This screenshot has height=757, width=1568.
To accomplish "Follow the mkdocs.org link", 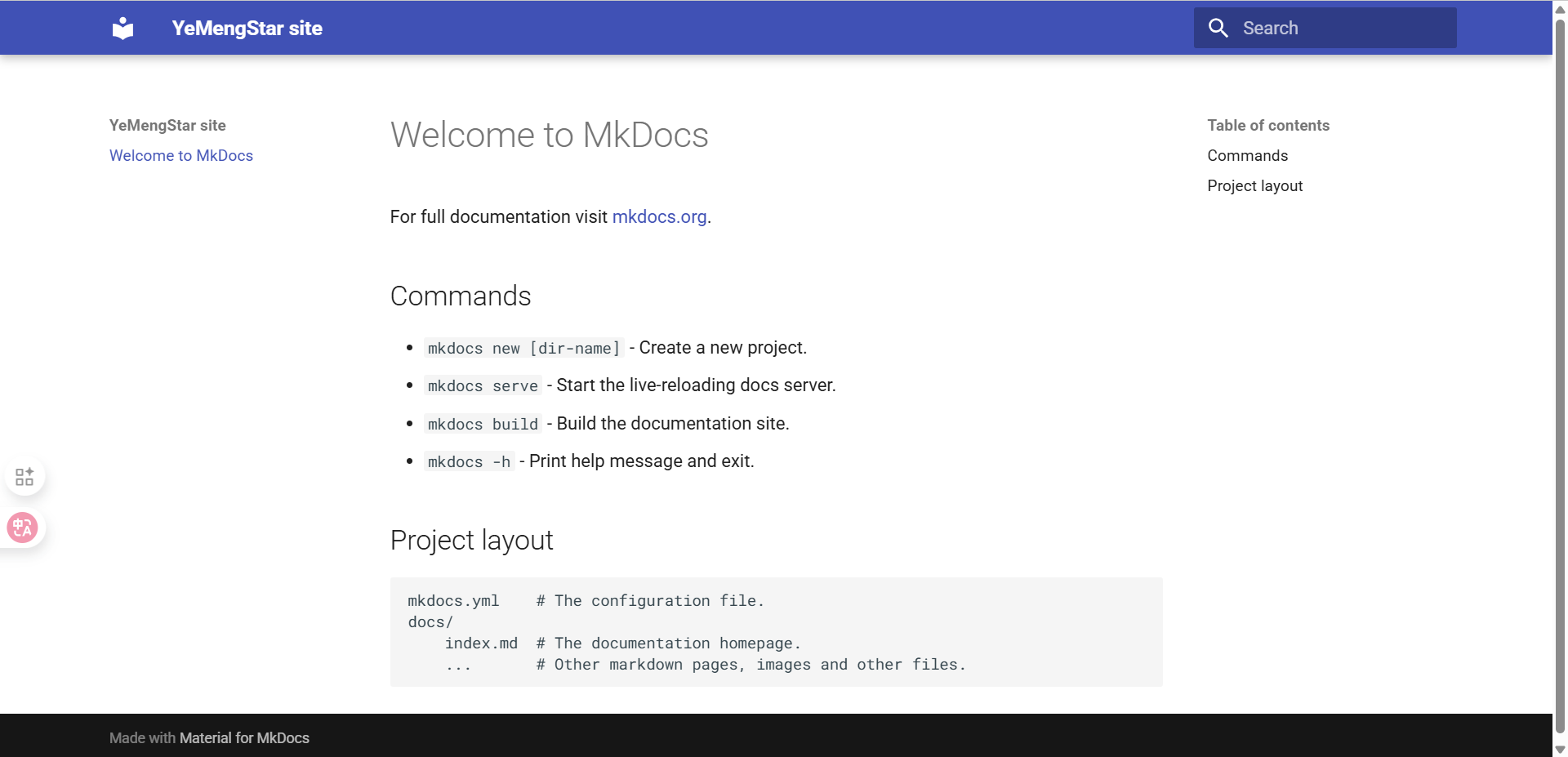I will pos(659,216).
